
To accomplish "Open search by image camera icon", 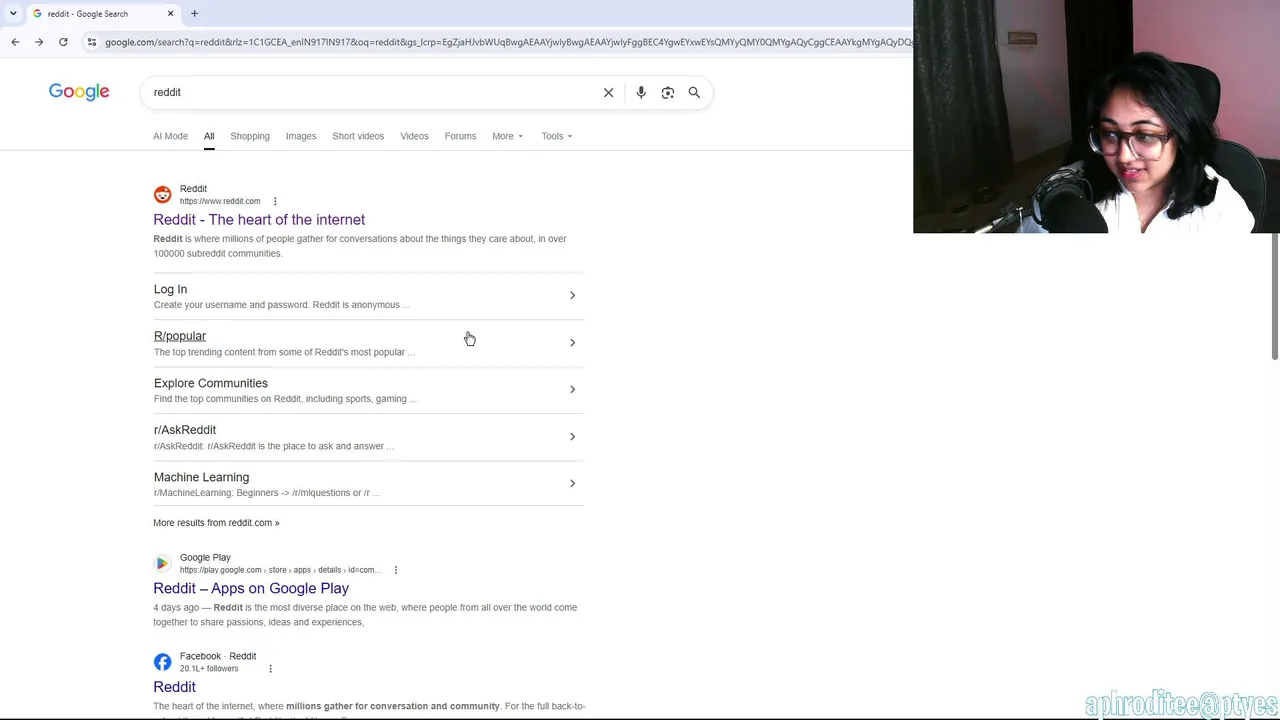I will (668, 93).
